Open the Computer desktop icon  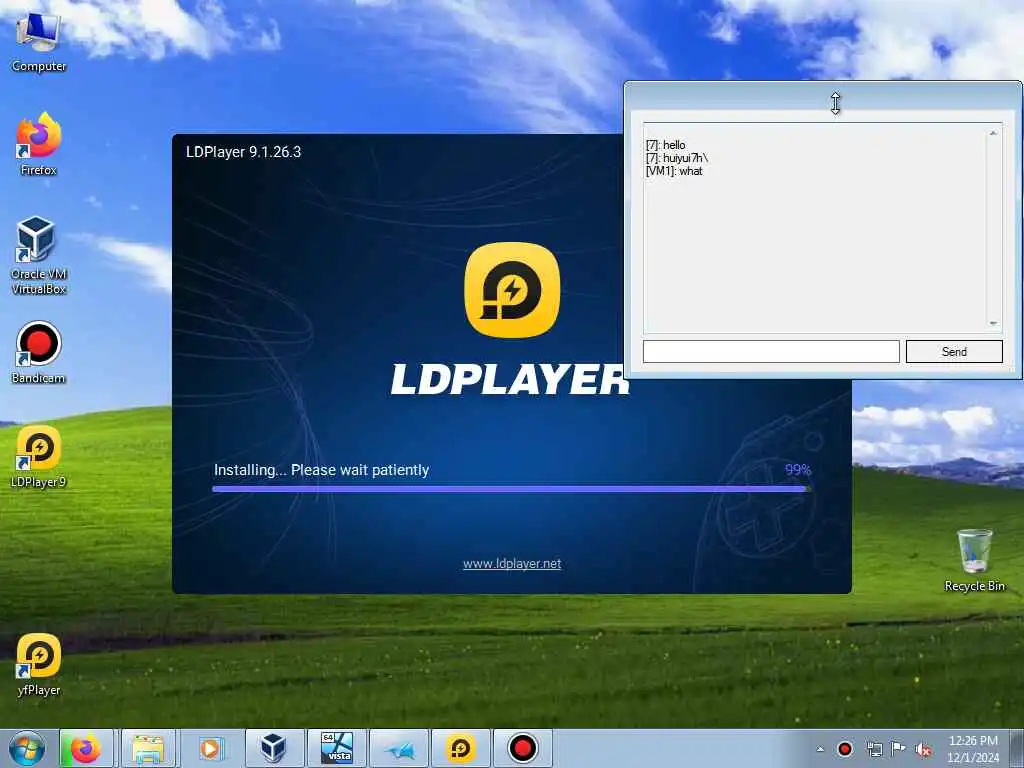coord(39,42)
